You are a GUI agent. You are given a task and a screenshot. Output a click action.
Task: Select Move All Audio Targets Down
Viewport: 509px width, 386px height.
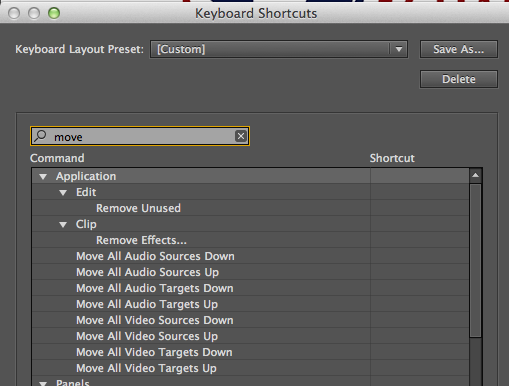click(x=155, y=288)
